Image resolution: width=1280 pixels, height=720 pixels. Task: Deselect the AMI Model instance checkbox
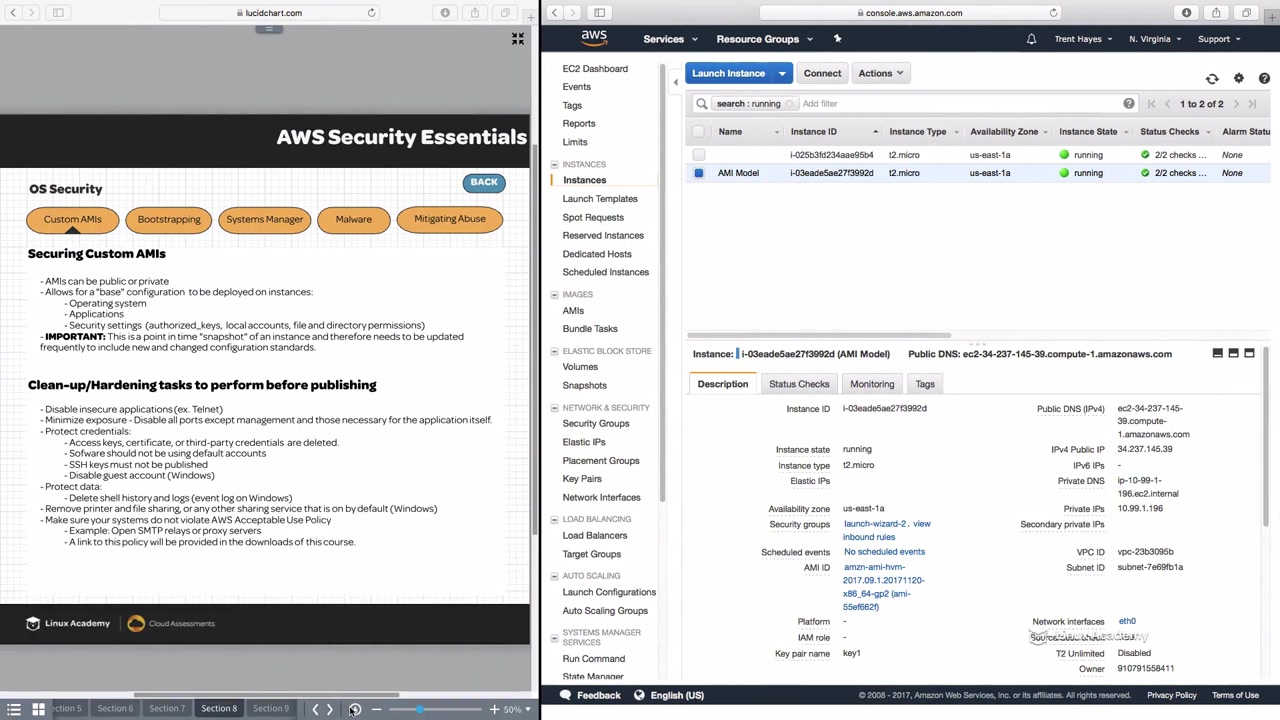(698, 173)
